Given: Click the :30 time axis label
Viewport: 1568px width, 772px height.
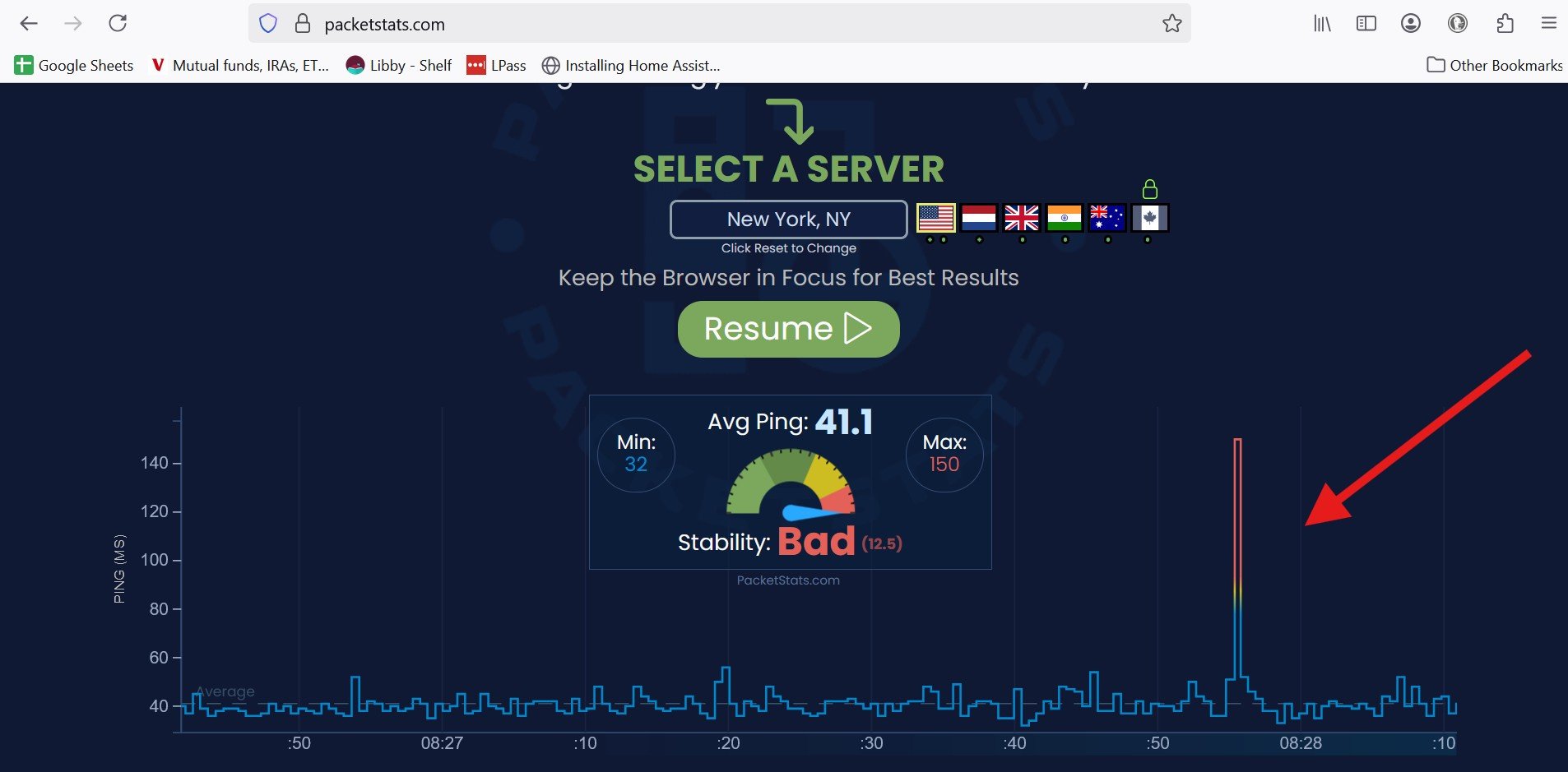Looking at the screenshot, I should (x=871, y=743).
